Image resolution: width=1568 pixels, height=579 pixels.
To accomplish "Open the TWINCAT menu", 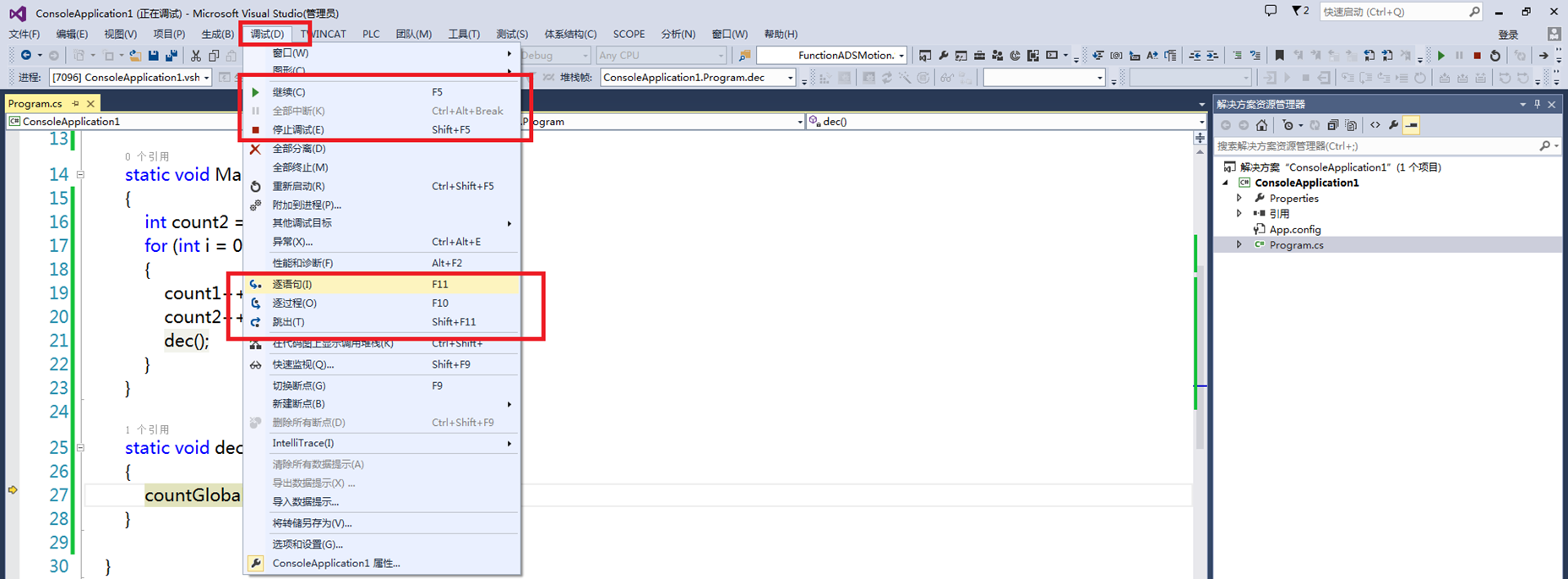I will (x=324, y=34).
